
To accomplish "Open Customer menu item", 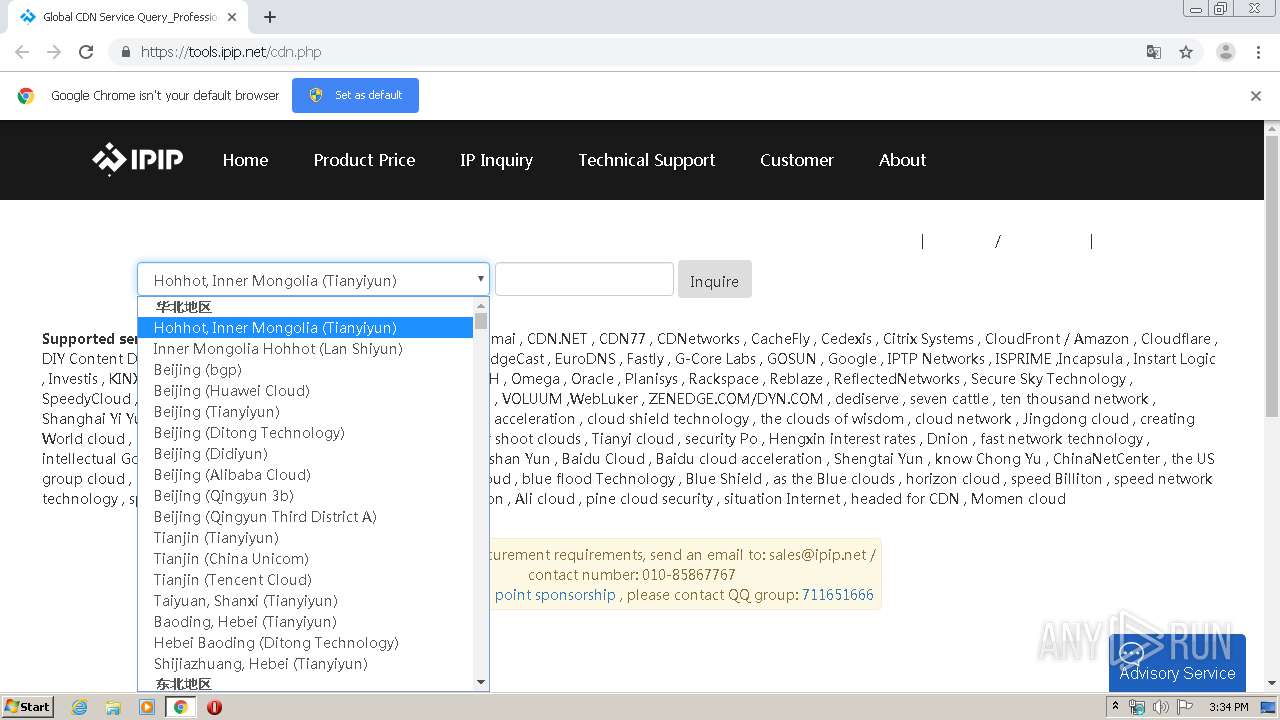I will [x=797, y=160].
